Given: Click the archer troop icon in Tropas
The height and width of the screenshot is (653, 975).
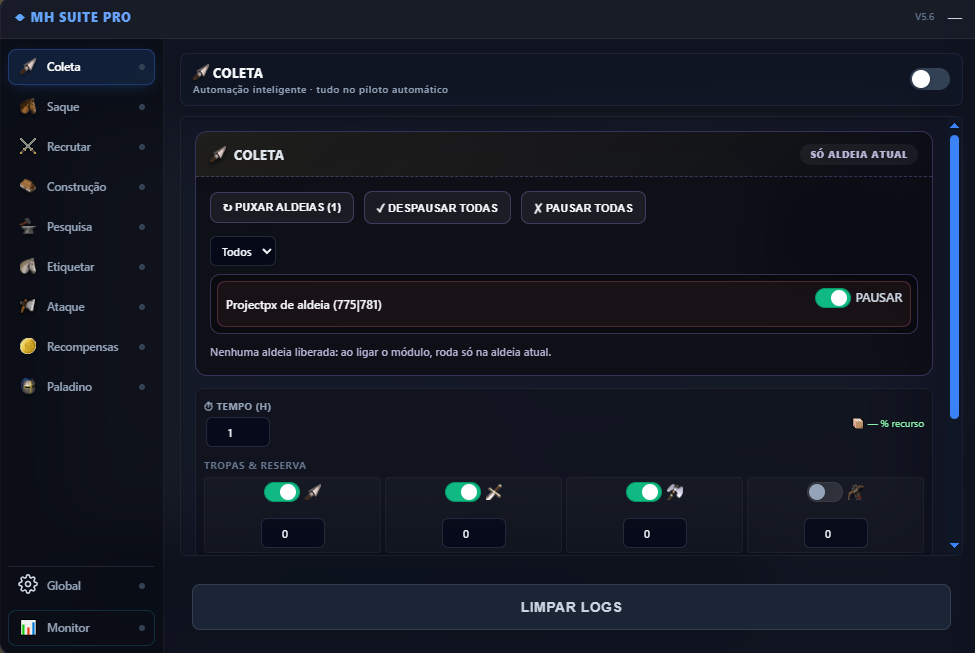Looking at the screenshot, I should [x=856, y=492].
